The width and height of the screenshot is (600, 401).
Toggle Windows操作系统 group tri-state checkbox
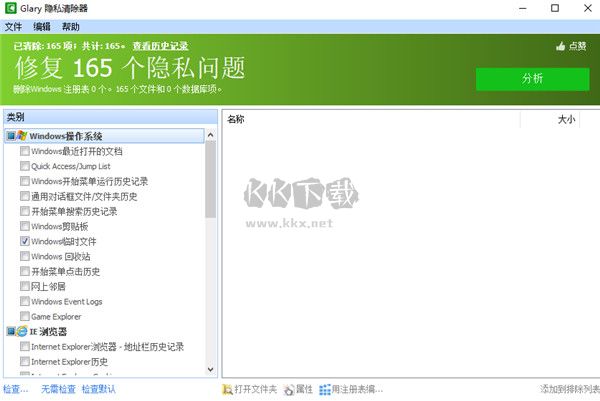(11, 136)
